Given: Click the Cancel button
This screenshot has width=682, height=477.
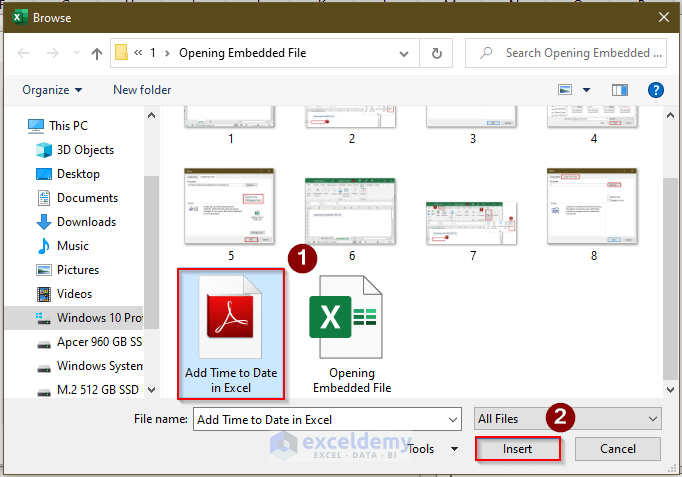Looking at the screenshot, I should [x=618, y=449].
